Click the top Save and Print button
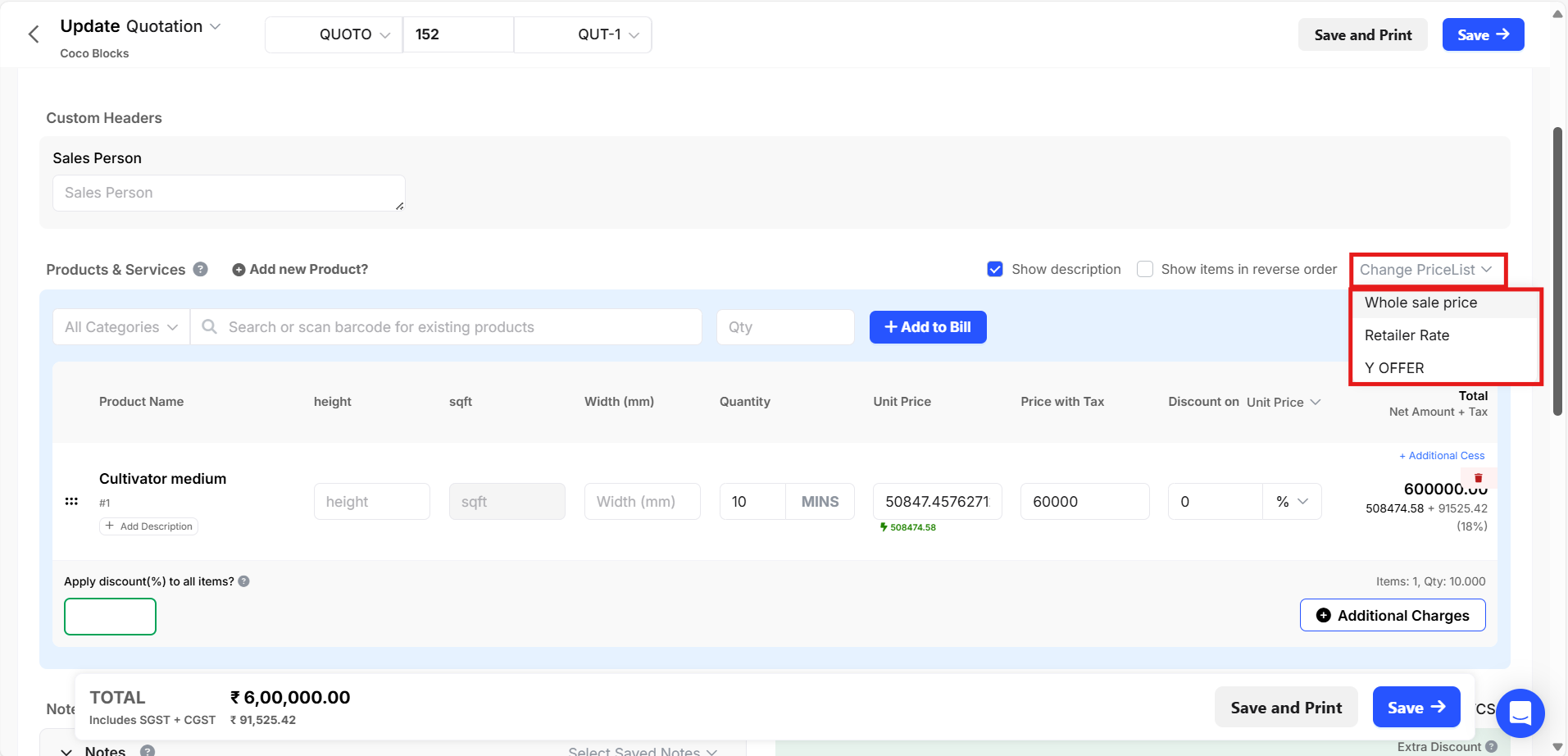This screenshot has width=1568, height=756. pyautogui.click(x=1363, y=34)
